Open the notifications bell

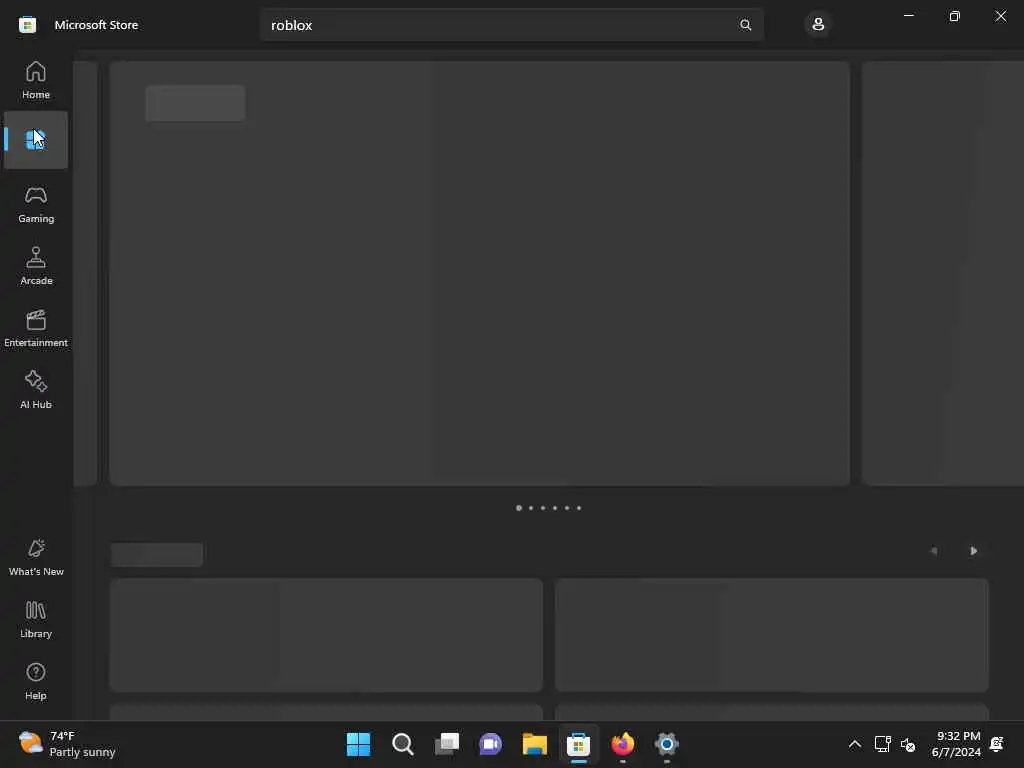click(997, 744)
